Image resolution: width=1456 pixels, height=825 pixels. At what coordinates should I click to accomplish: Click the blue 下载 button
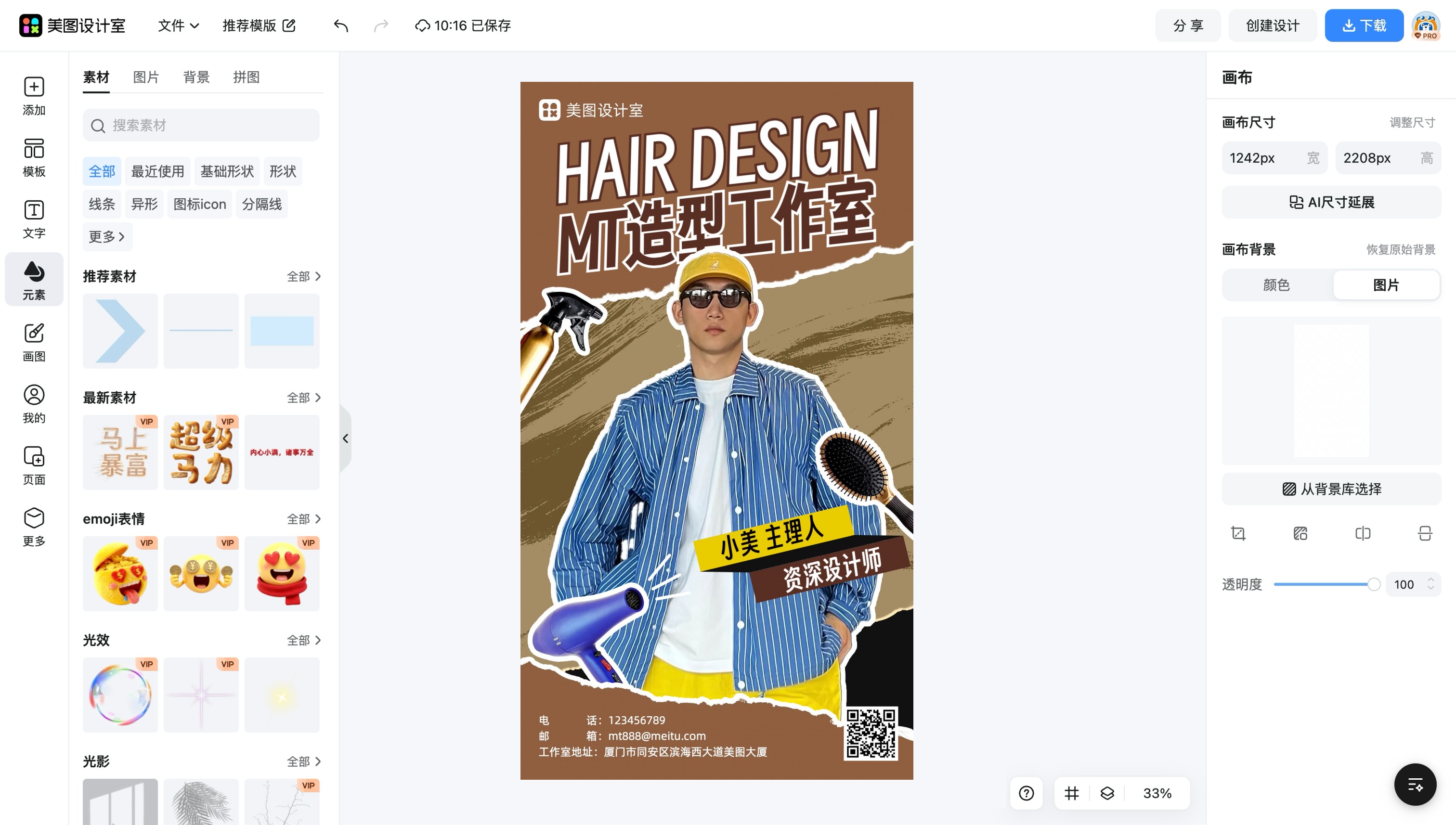(x=1364, y=26)
